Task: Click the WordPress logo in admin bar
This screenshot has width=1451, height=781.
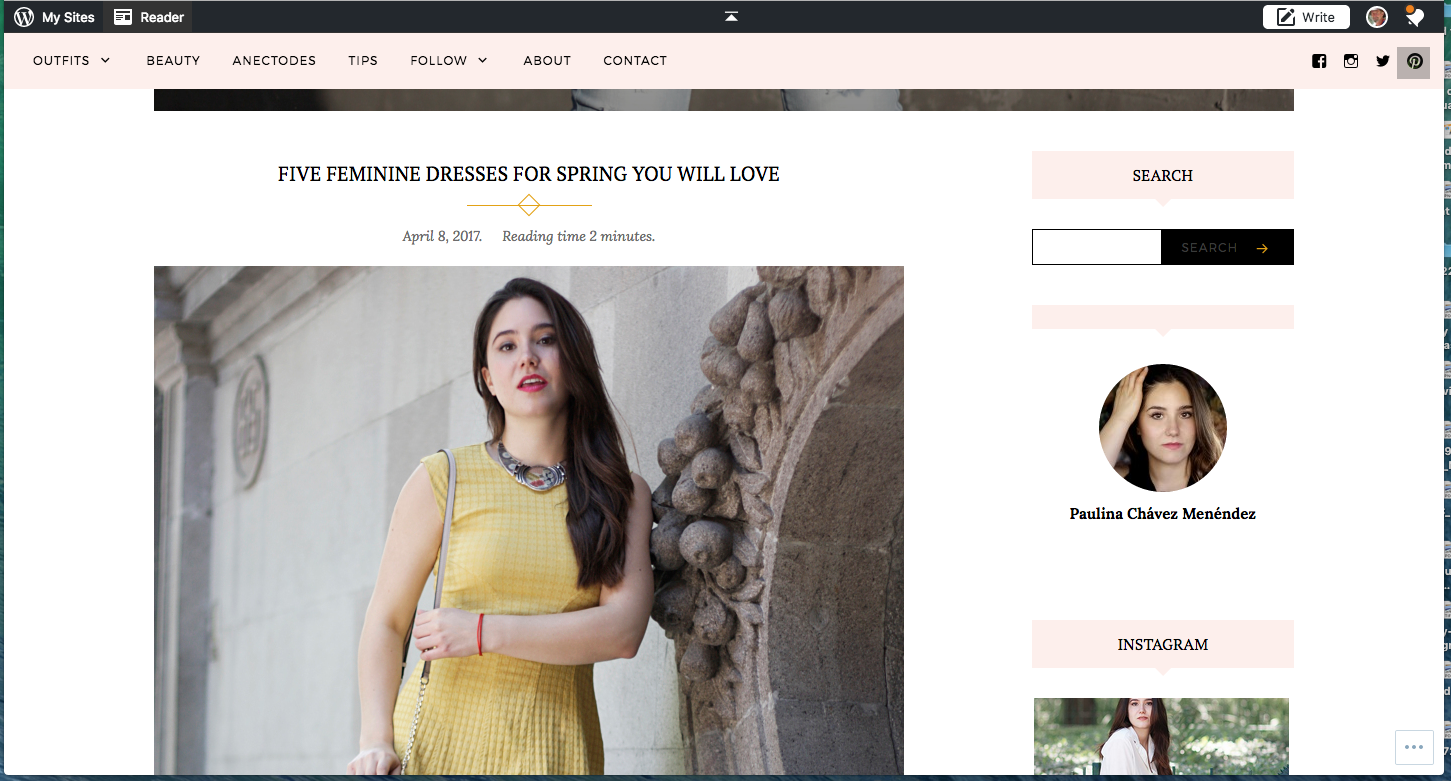Action: click(x=24, y=17)
